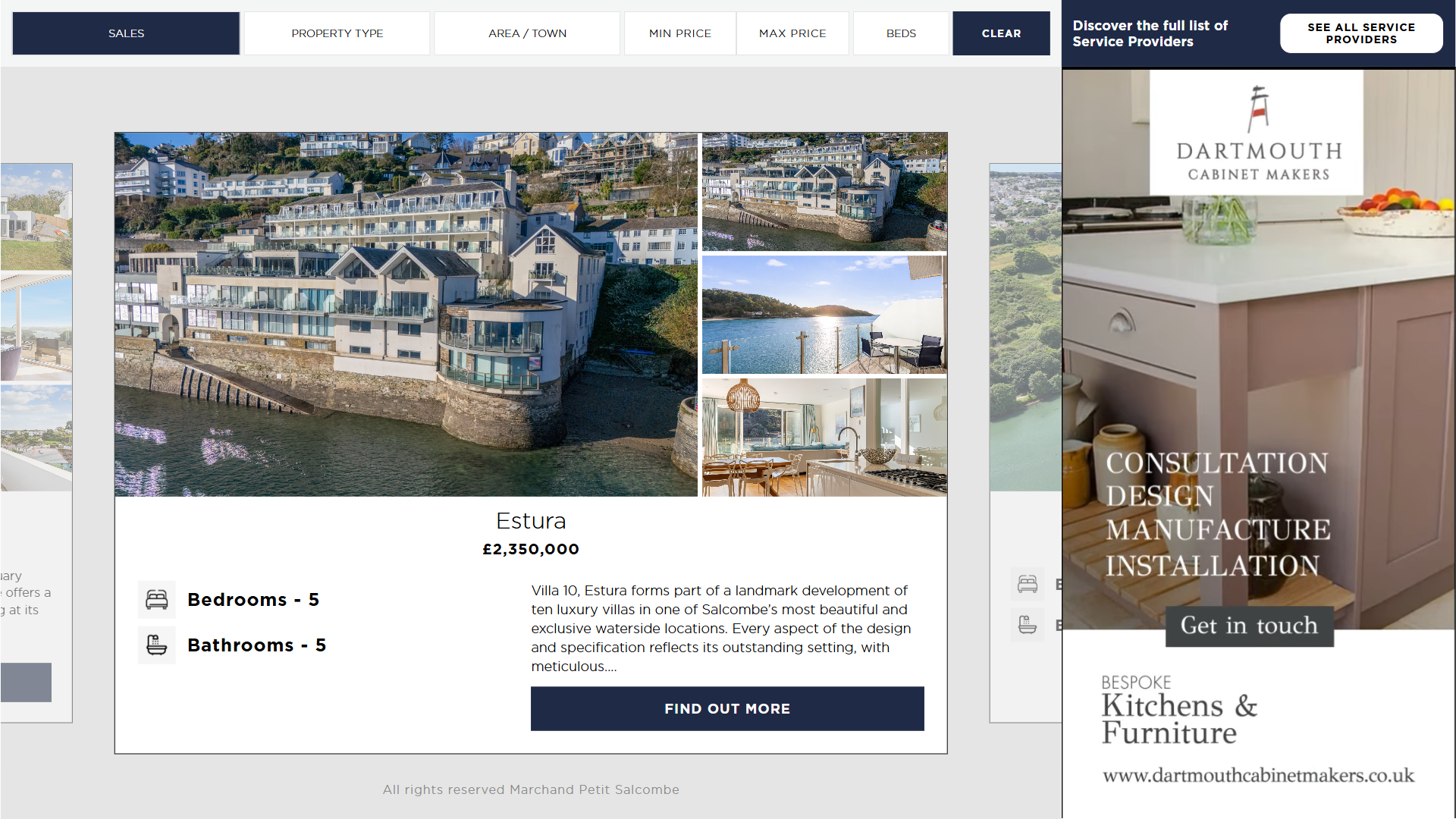Open the Estura property title
The width and height of the screenshot is (1456, 819).
pyautogui.click(x=531, y=521)
